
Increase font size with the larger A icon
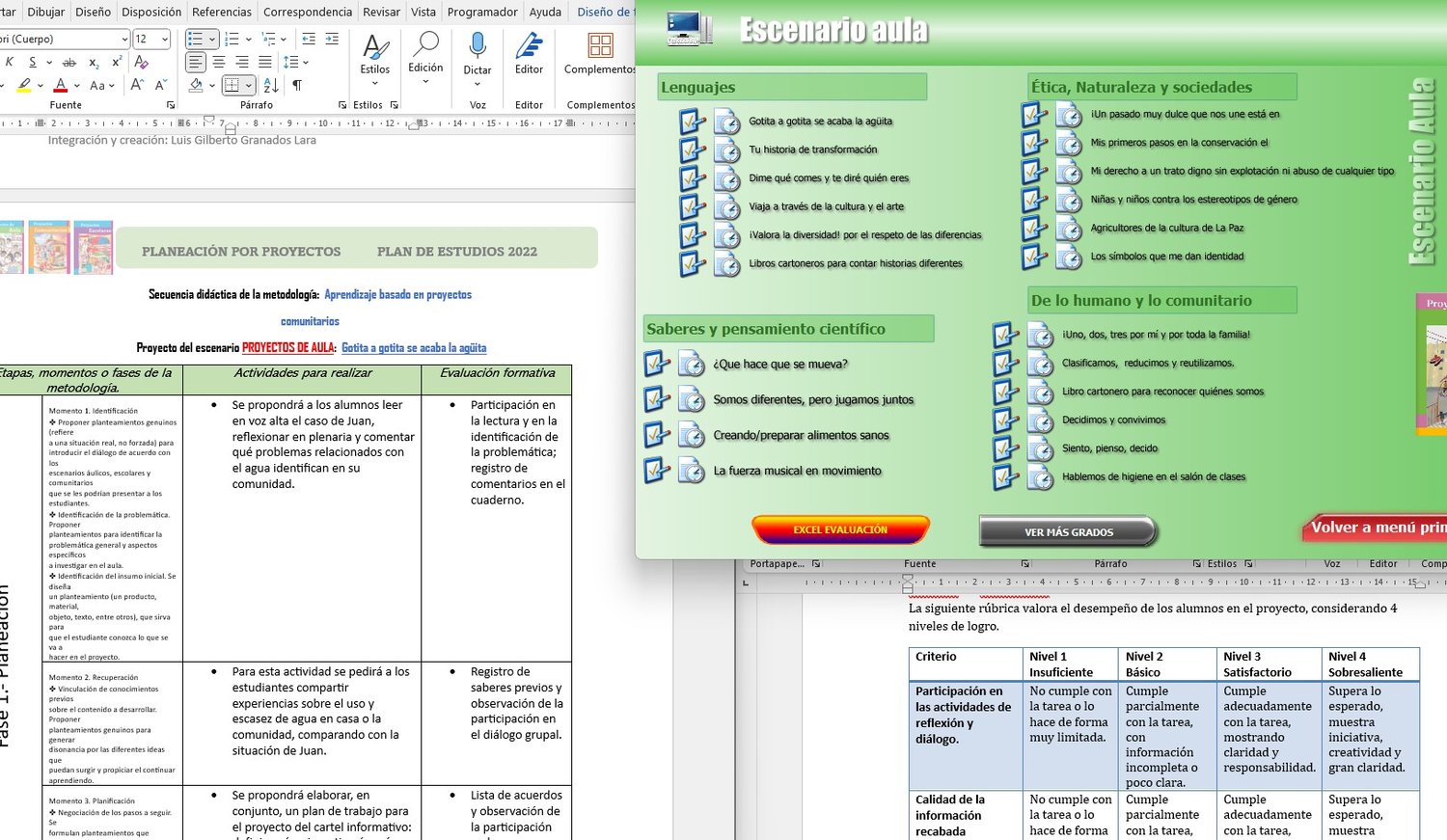click(x=137, y=85)
